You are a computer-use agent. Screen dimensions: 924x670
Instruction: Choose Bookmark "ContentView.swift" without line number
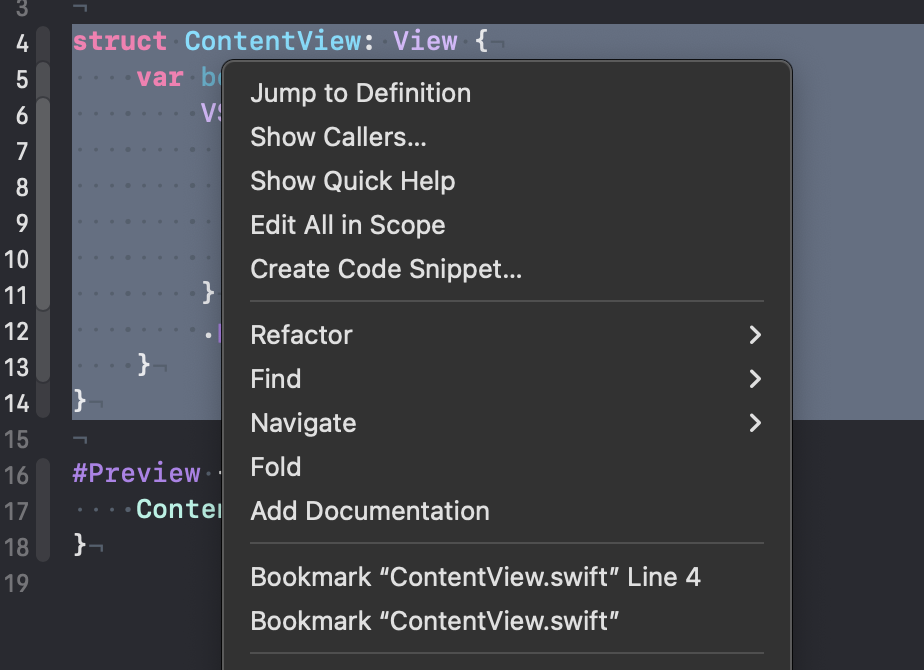[435, 621]
